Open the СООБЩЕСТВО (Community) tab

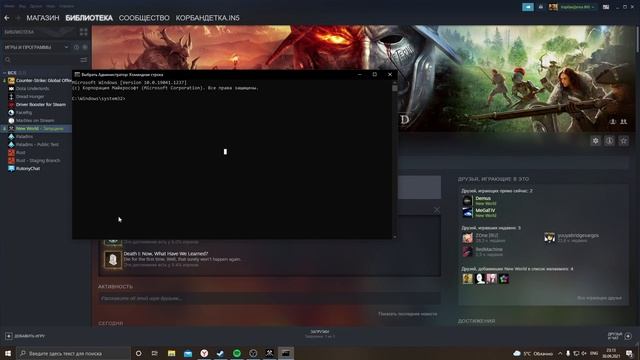144,18
